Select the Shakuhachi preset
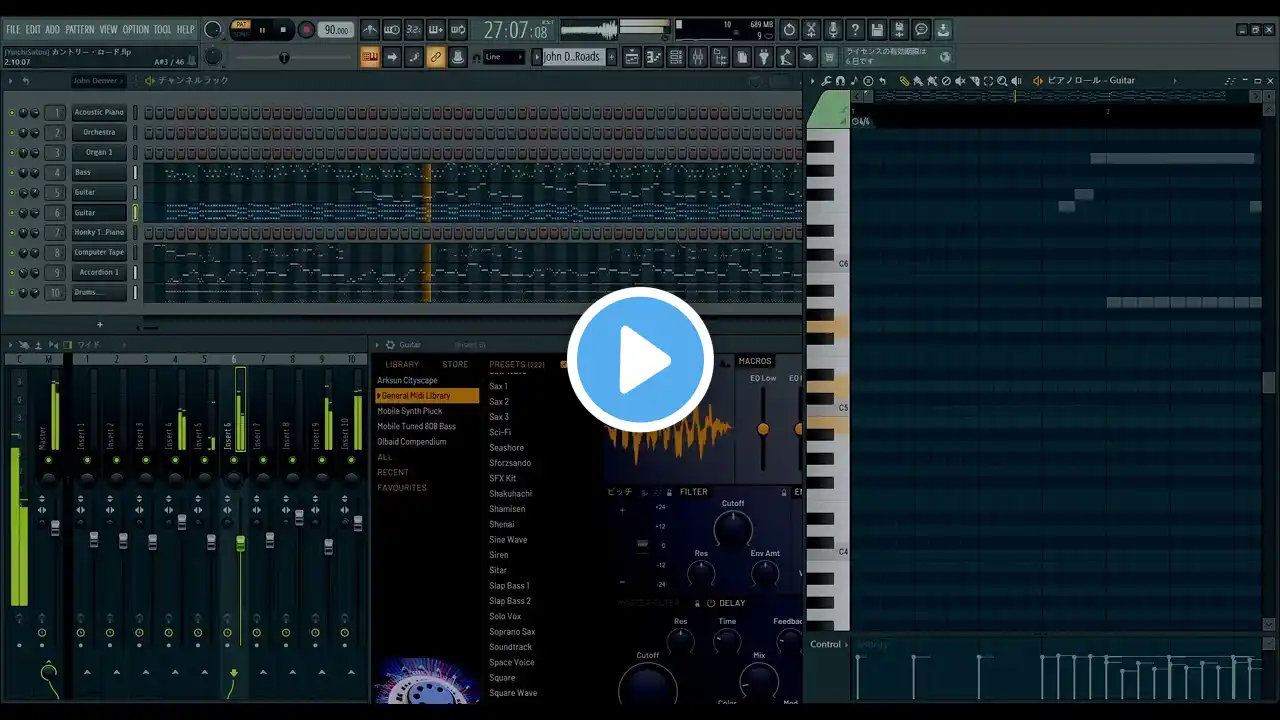Viewport: 1280px width, 720px height. (510, 494)
